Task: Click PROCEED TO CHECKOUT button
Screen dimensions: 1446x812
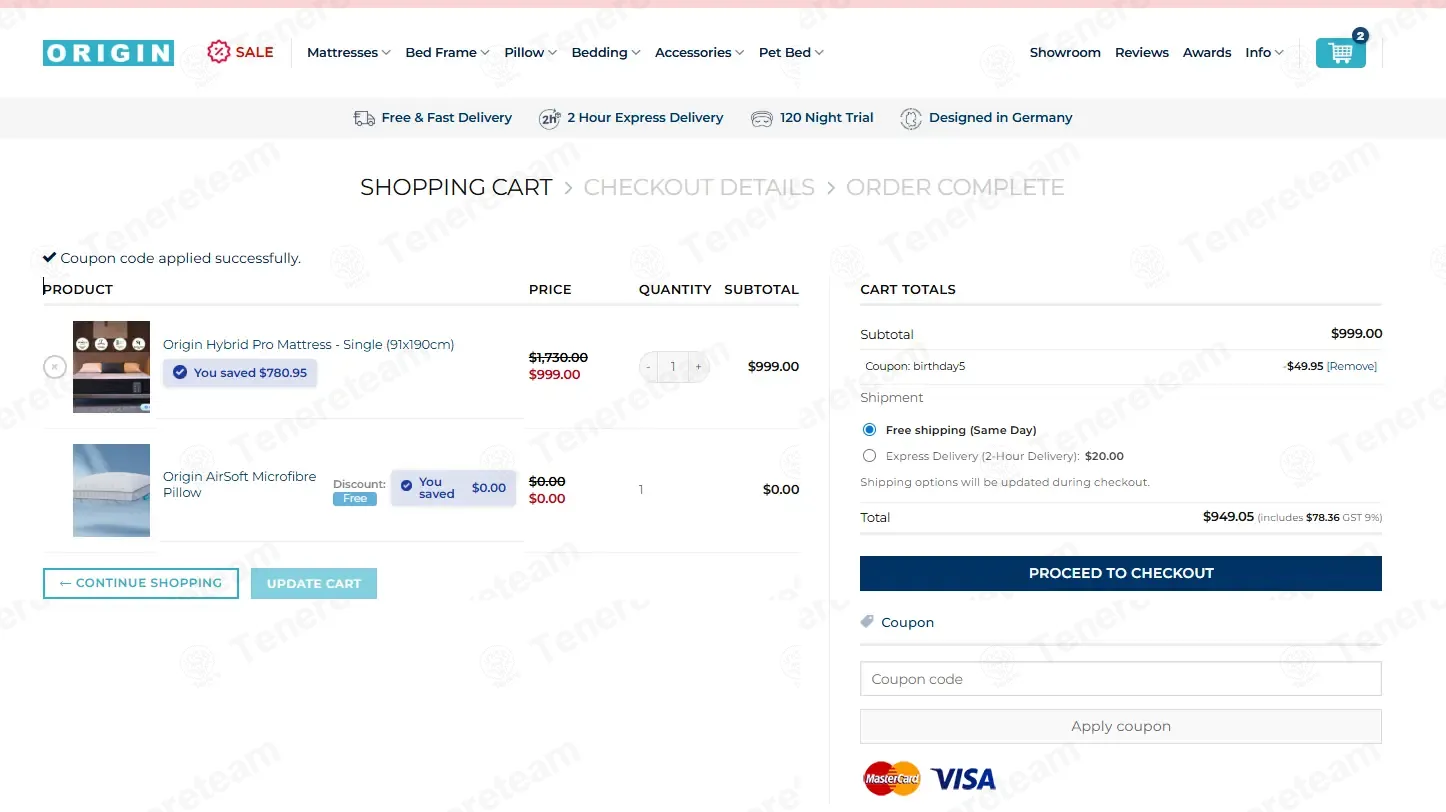Action: pos(1121,573)
